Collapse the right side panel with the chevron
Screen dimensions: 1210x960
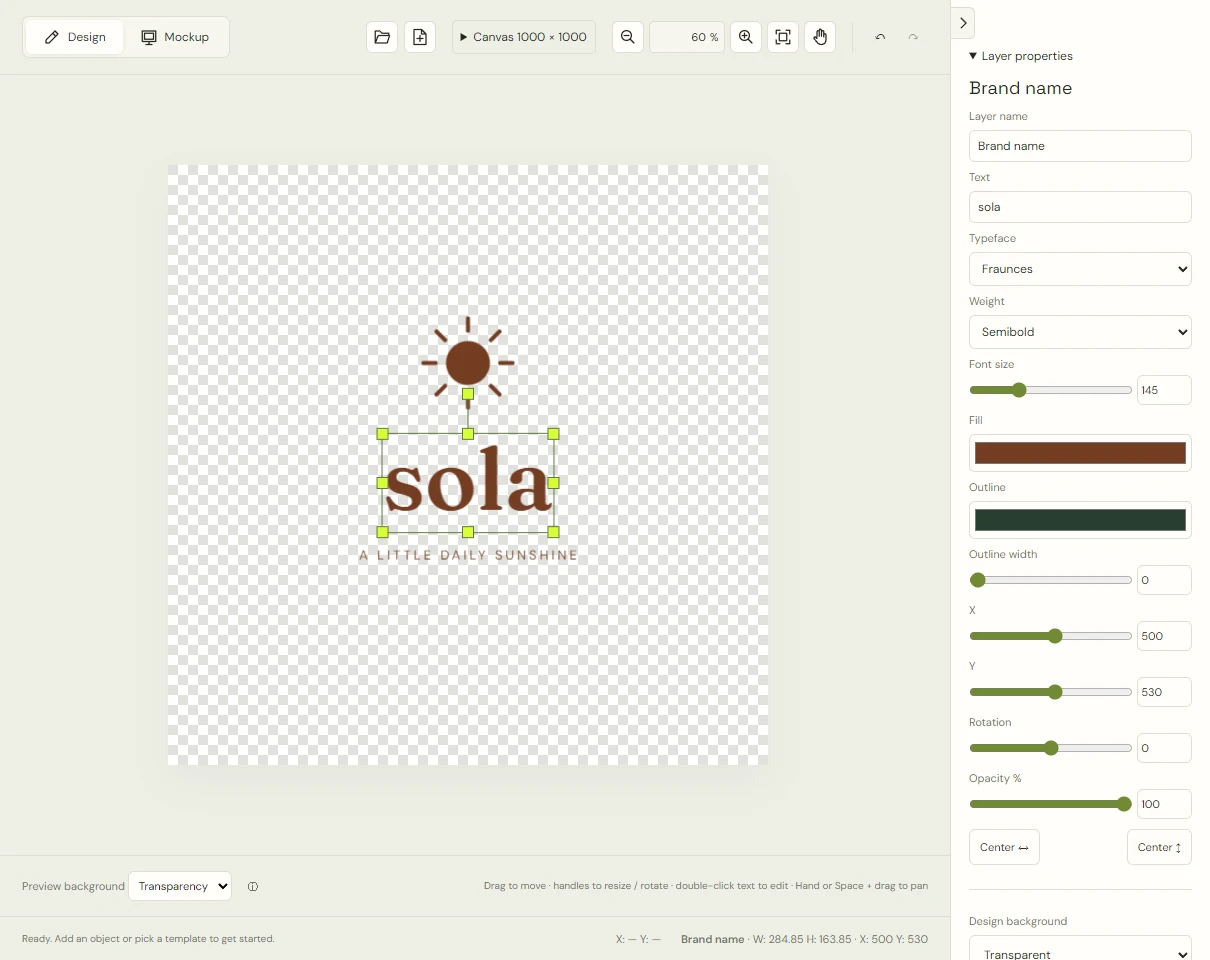[x=963, y=23]
